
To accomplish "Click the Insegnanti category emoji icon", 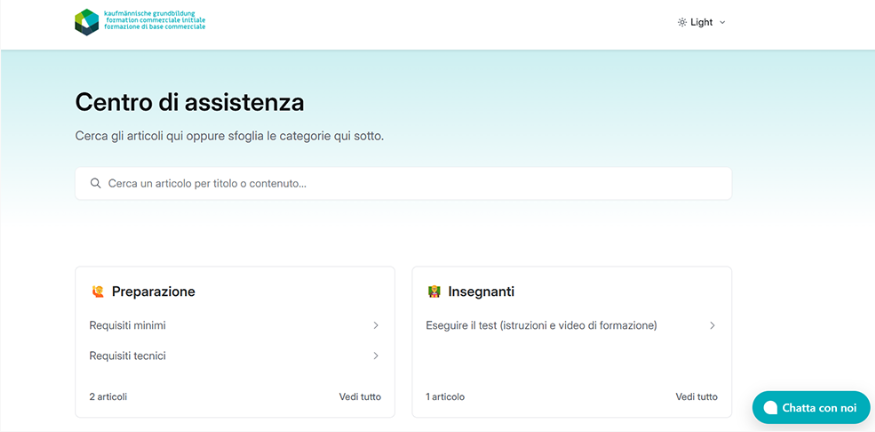I will 434,292.
